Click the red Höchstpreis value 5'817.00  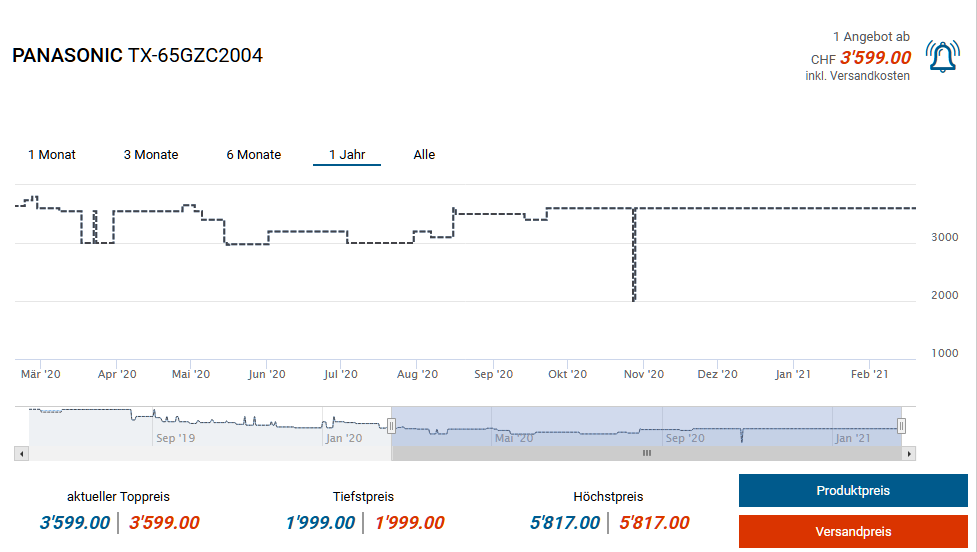pyautogui.click(x=654, y=523)
